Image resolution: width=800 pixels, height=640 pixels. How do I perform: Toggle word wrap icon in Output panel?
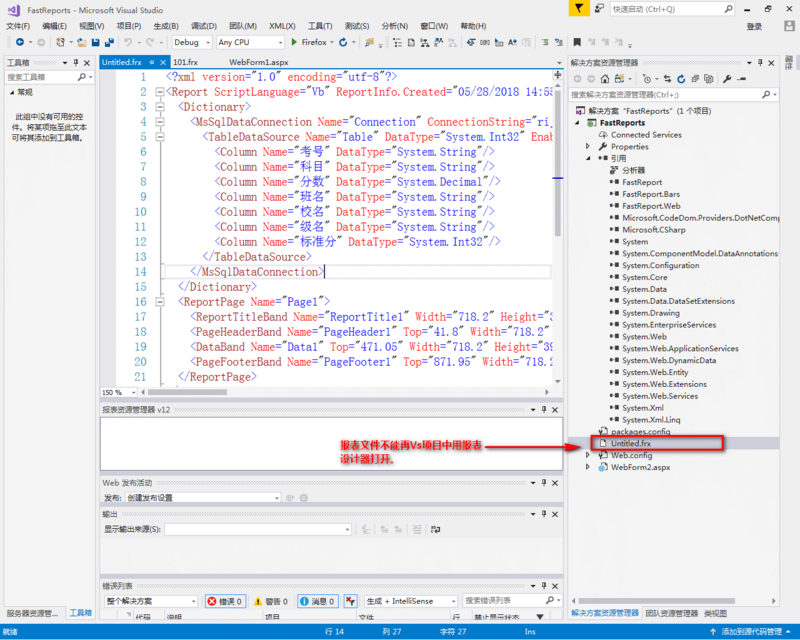coord(435,529)
